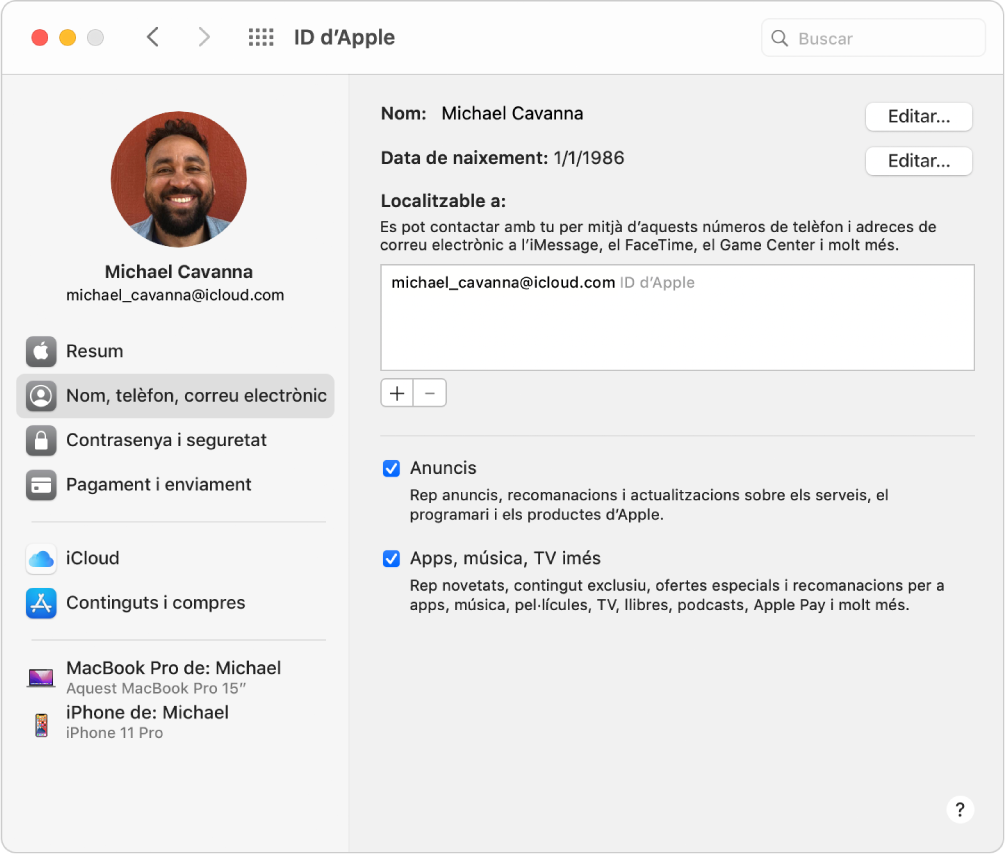
Task: Click the credit card icon beside Pagament
Action: (41, 485)
